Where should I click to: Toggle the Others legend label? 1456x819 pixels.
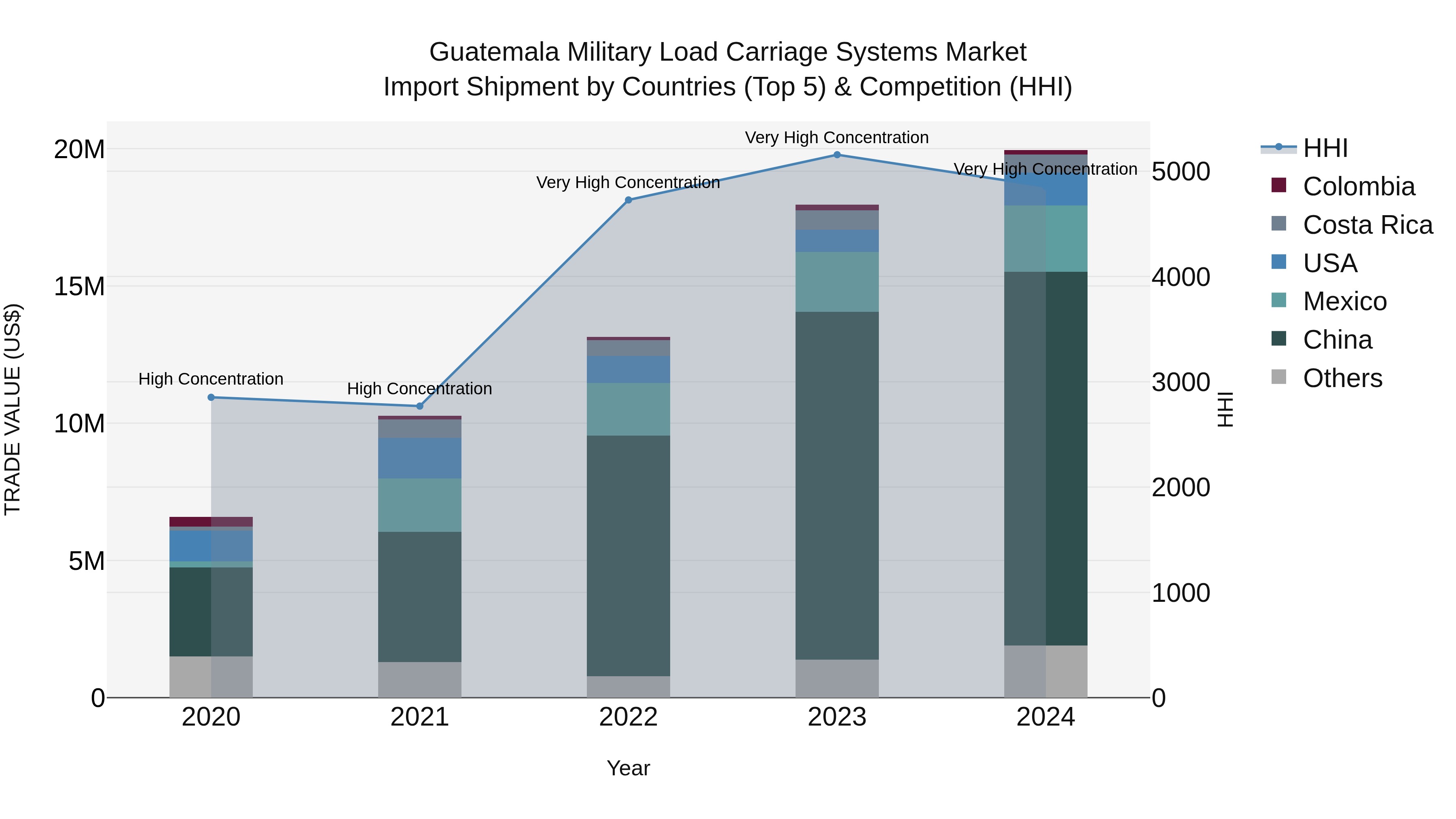tap(1342, 378)
